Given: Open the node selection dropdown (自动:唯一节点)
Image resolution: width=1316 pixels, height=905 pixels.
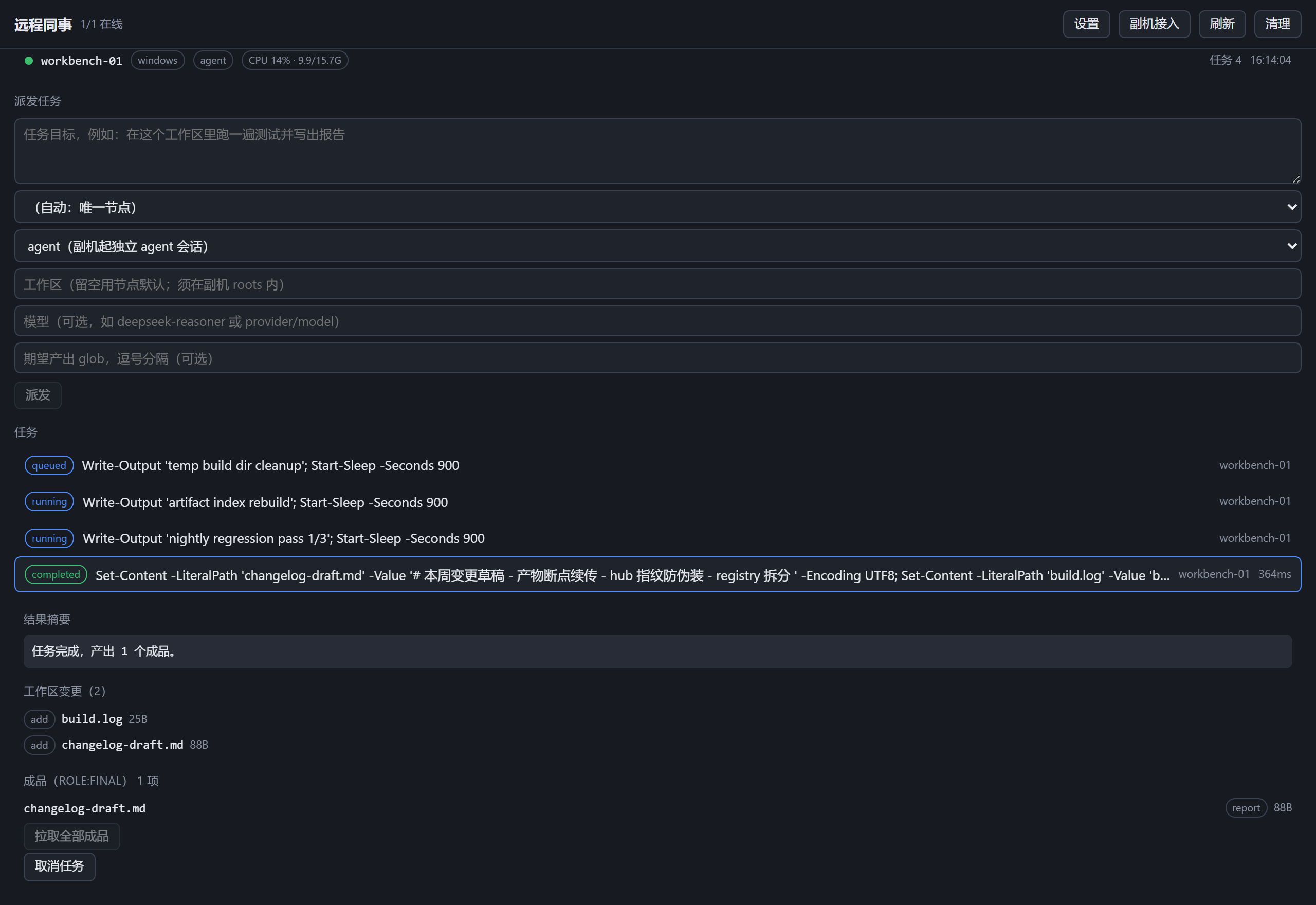Looking at the screenshot, I should click(x=657, y=207).
